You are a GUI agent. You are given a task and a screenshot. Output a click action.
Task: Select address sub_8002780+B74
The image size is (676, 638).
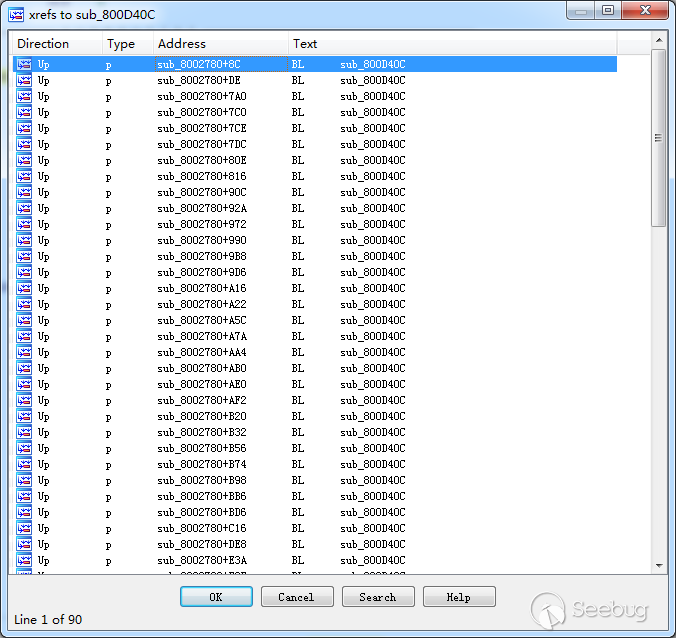tap(202, 464)
